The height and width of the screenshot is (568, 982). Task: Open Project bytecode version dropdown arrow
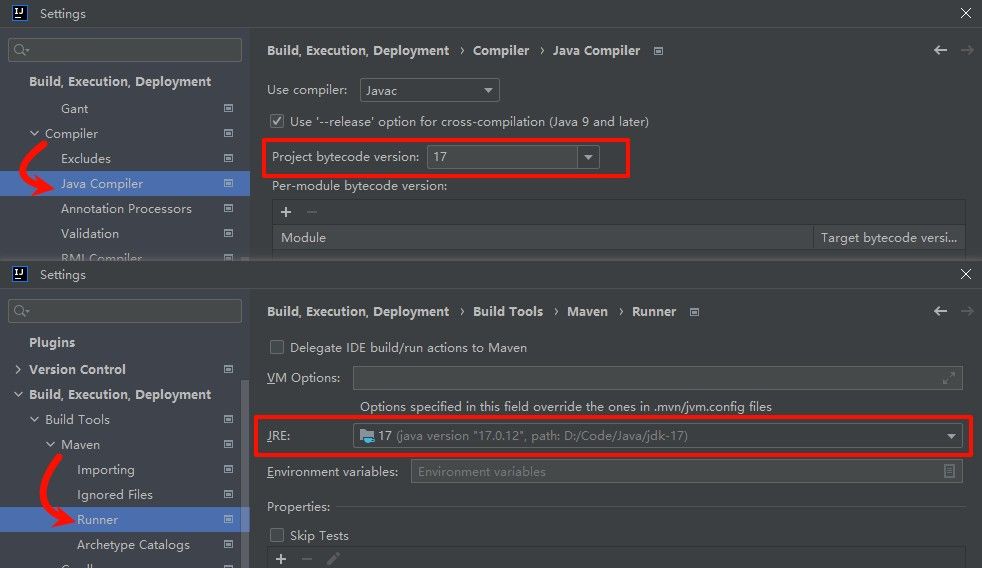(x=588, y=157)
